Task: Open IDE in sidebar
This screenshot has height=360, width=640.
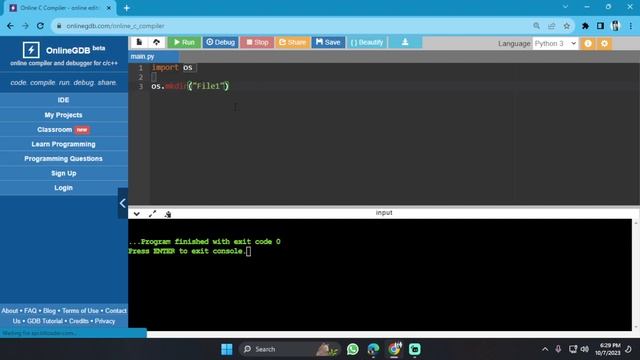Action: point(63,100)
